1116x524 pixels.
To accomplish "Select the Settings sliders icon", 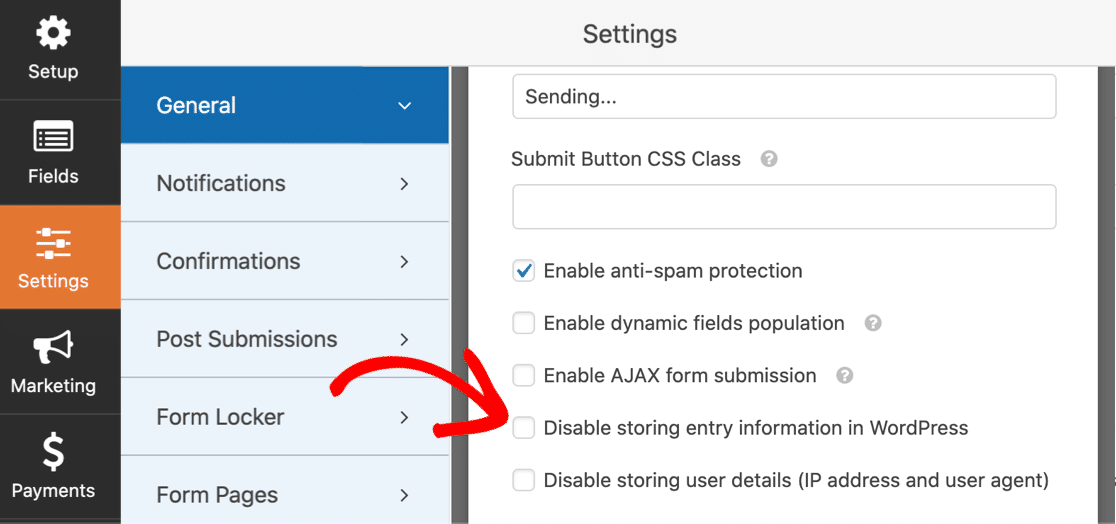I will [53, 243].
